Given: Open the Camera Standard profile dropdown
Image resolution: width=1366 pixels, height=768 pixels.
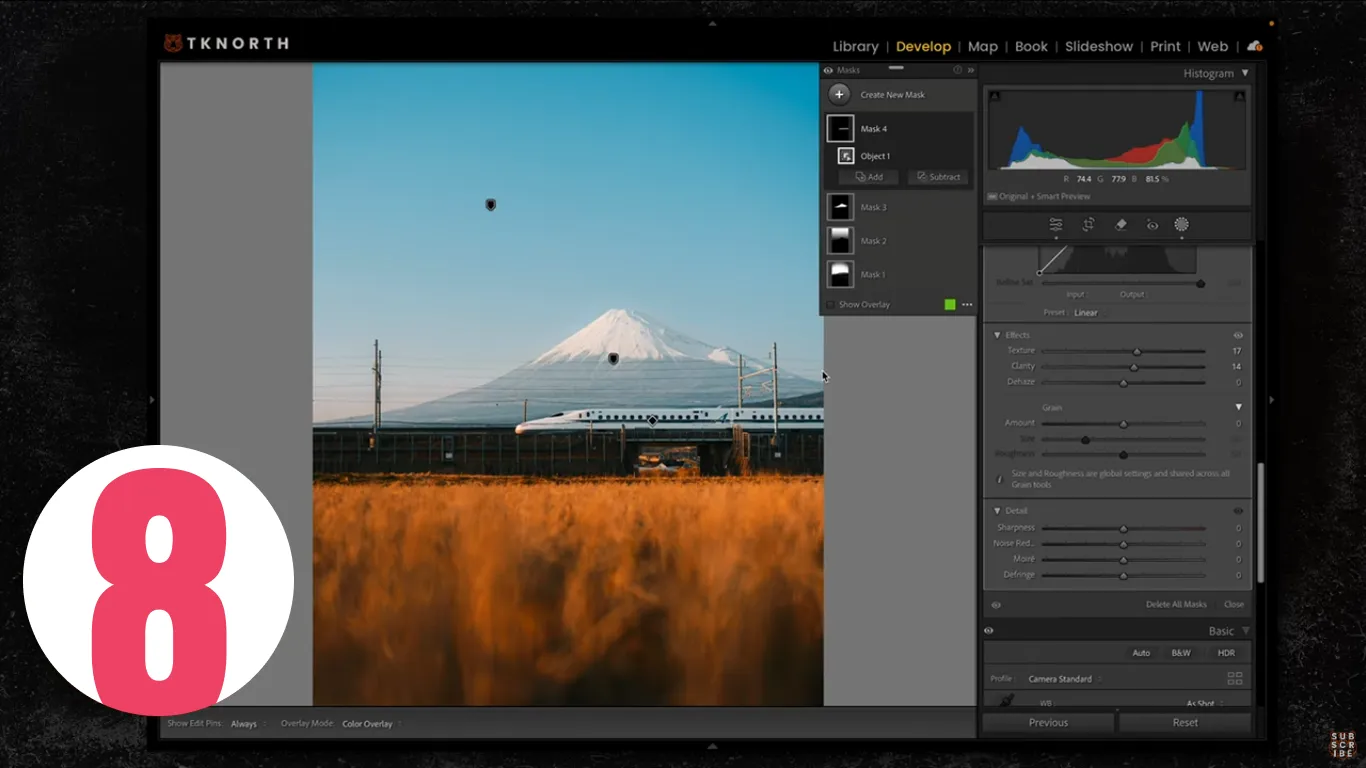Looking at the screenshot, I should point(1064,679).
